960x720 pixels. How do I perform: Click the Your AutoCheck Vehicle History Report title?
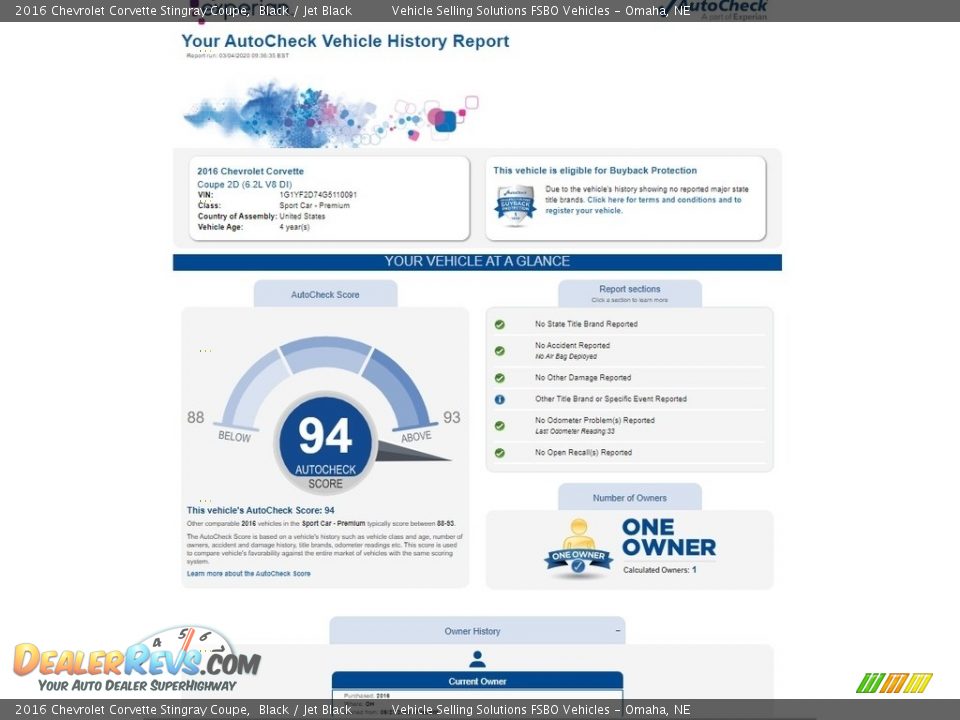coord(345,41)
